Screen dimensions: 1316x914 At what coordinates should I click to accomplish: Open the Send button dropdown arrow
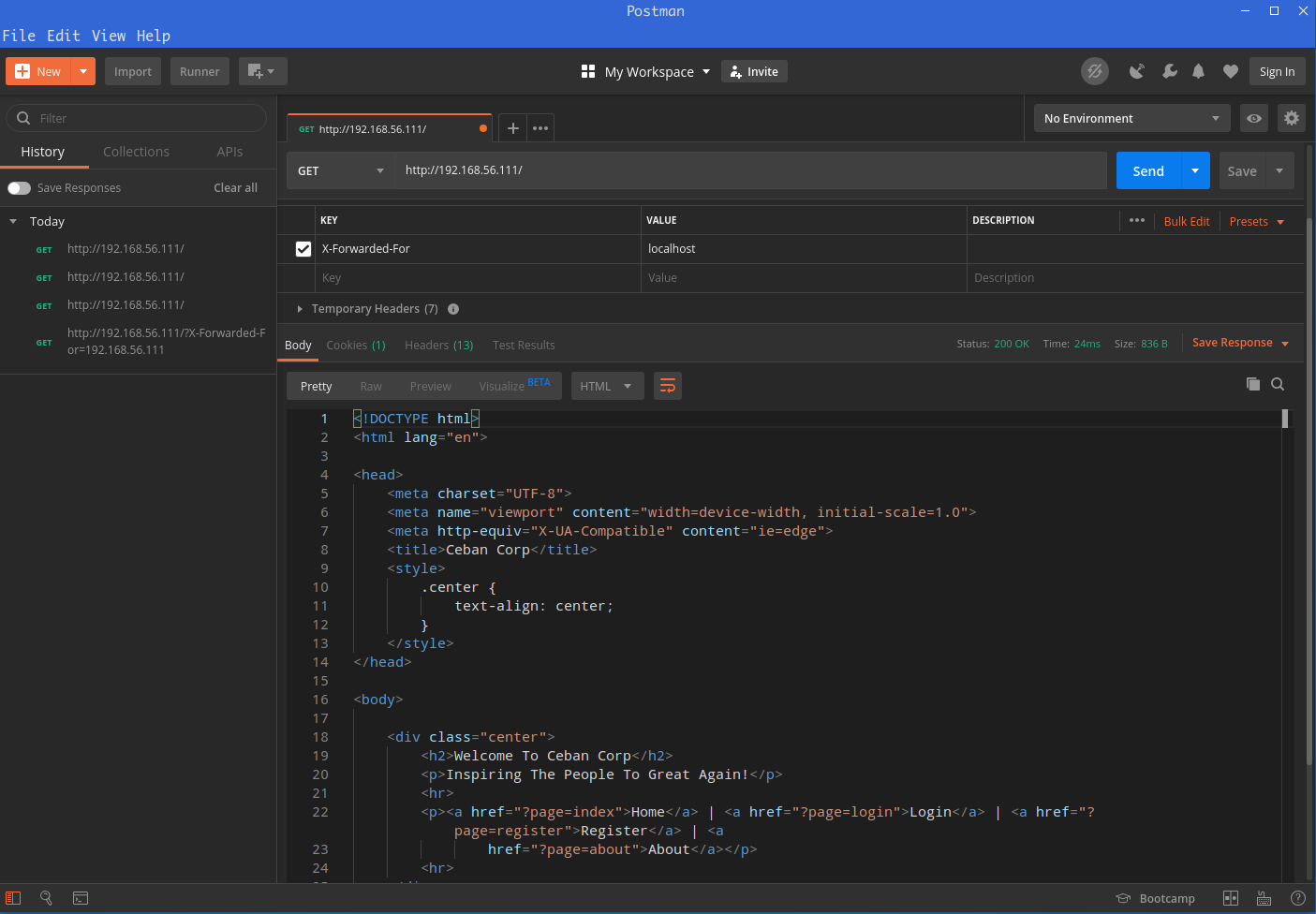(1195, 170)
